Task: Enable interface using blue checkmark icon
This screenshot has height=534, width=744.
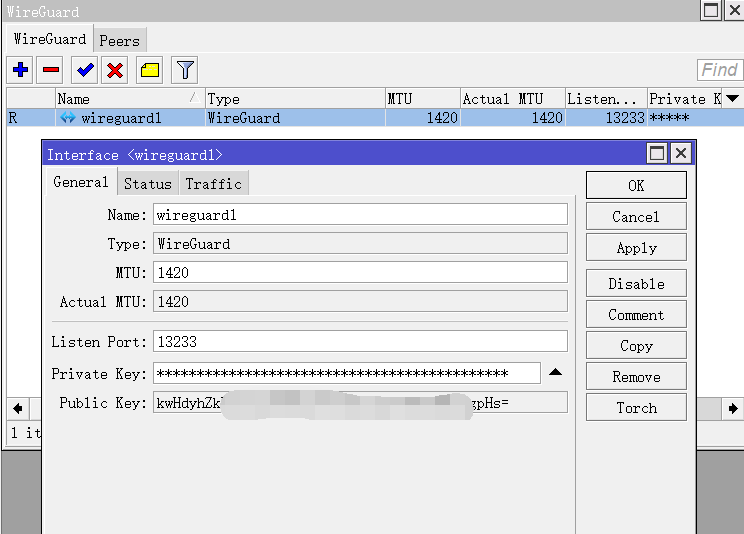Action: pyautogui.click(x=85, y=70)
